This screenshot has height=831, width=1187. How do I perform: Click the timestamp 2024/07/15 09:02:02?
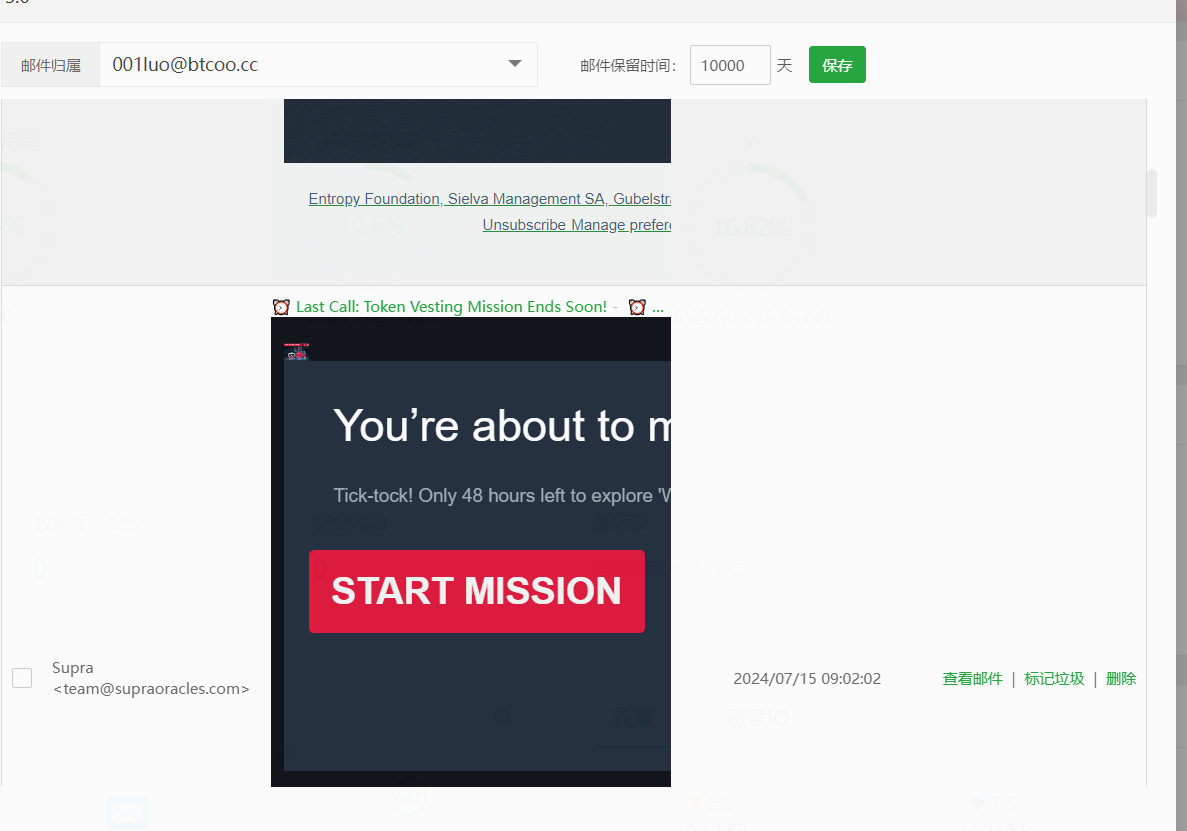[807, 679]
